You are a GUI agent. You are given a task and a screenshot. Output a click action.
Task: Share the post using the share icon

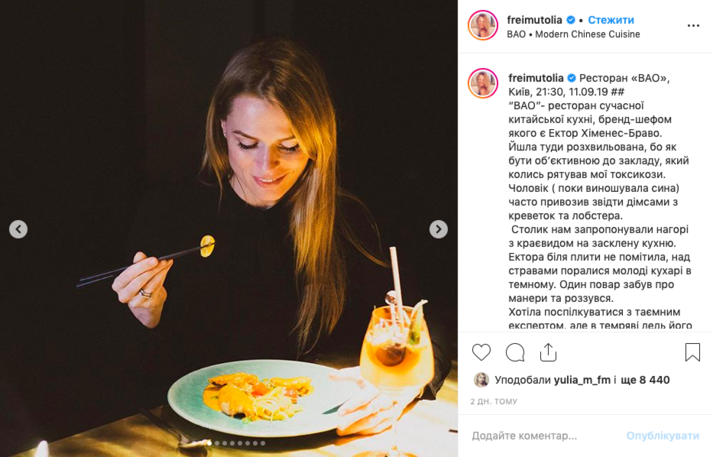[549, 352]
